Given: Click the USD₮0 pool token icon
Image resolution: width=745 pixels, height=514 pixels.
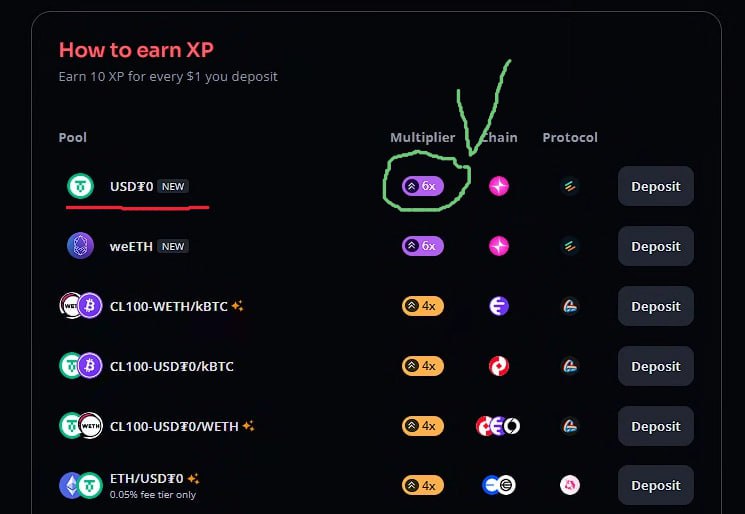Looking at the screenshot, I should 80,186.
